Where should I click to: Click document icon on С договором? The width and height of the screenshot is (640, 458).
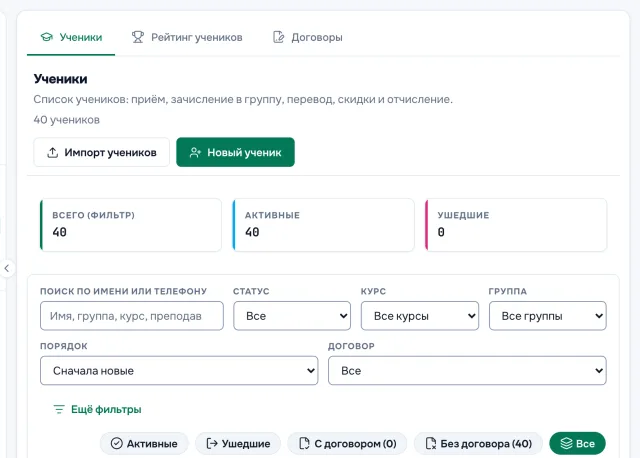304,444
